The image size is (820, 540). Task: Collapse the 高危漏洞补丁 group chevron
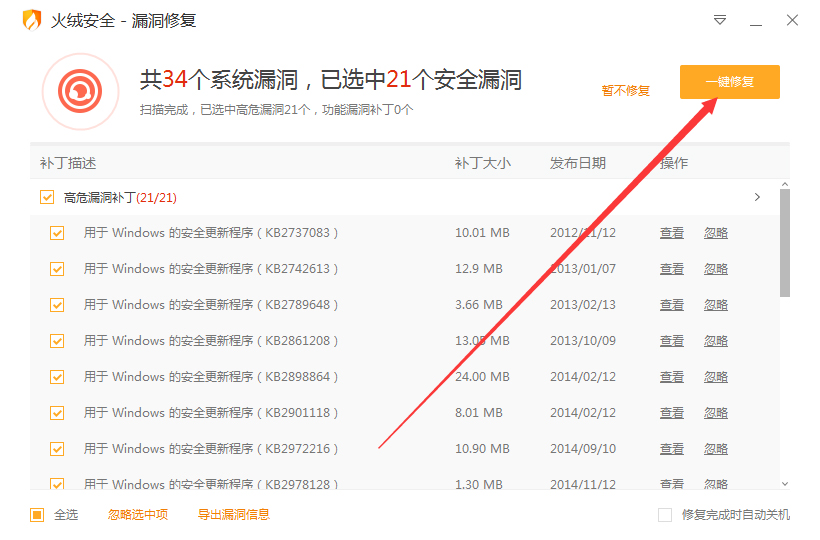click(757, 197)
